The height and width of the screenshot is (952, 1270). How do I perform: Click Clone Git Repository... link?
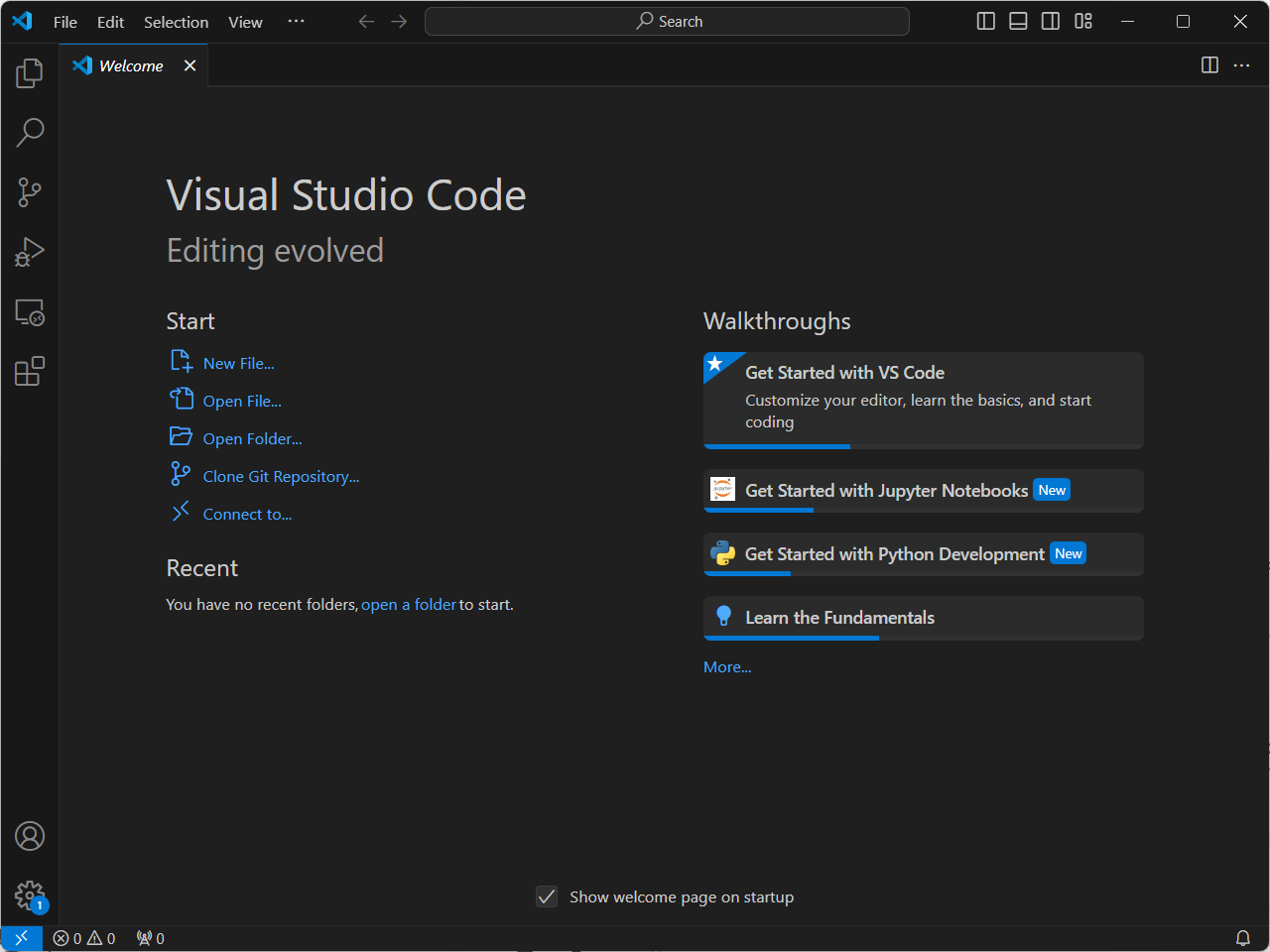pyautogui.click(x=281, y=477)
